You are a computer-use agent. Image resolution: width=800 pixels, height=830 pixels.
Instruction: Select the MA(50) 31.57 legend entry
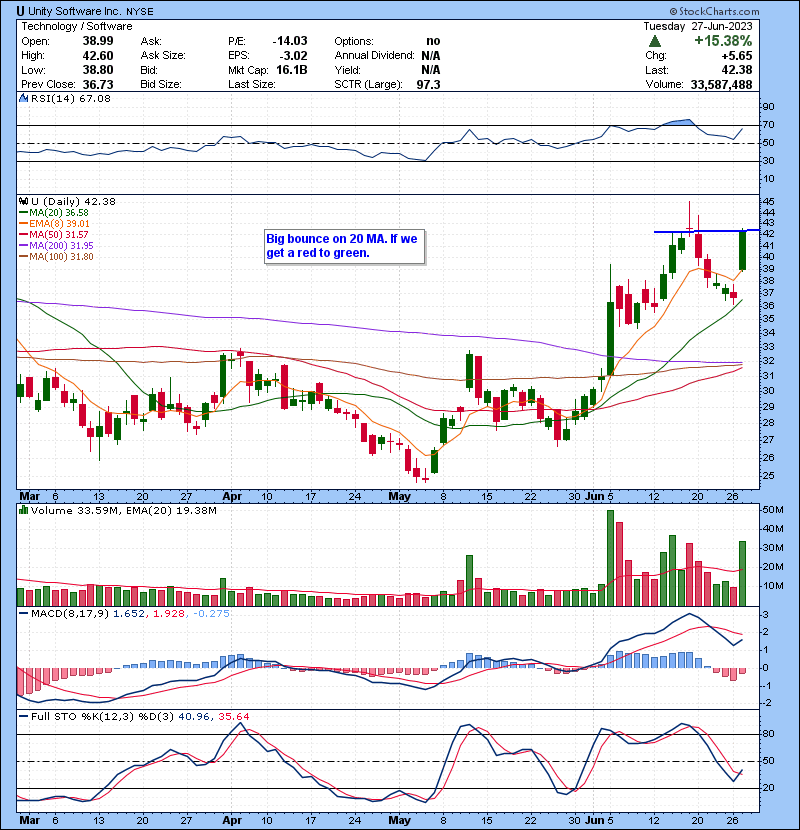pyautogui.click(x=54, y=234)
